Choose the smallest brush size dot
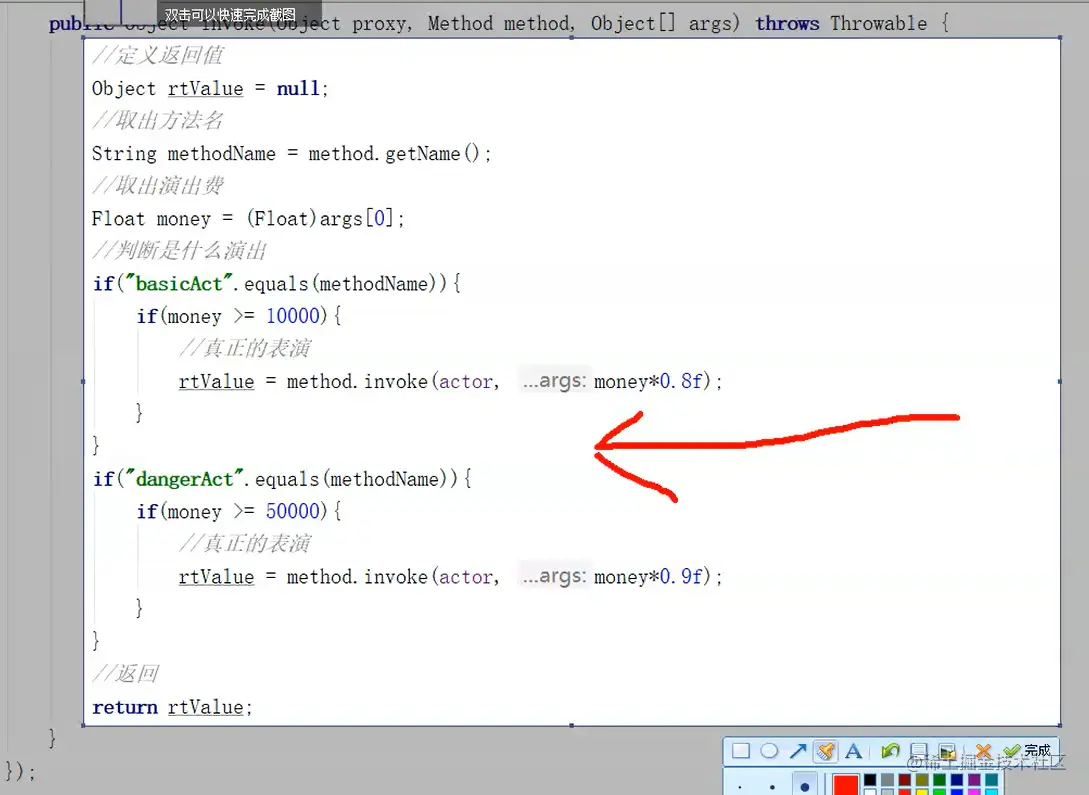 click(740, 787)
